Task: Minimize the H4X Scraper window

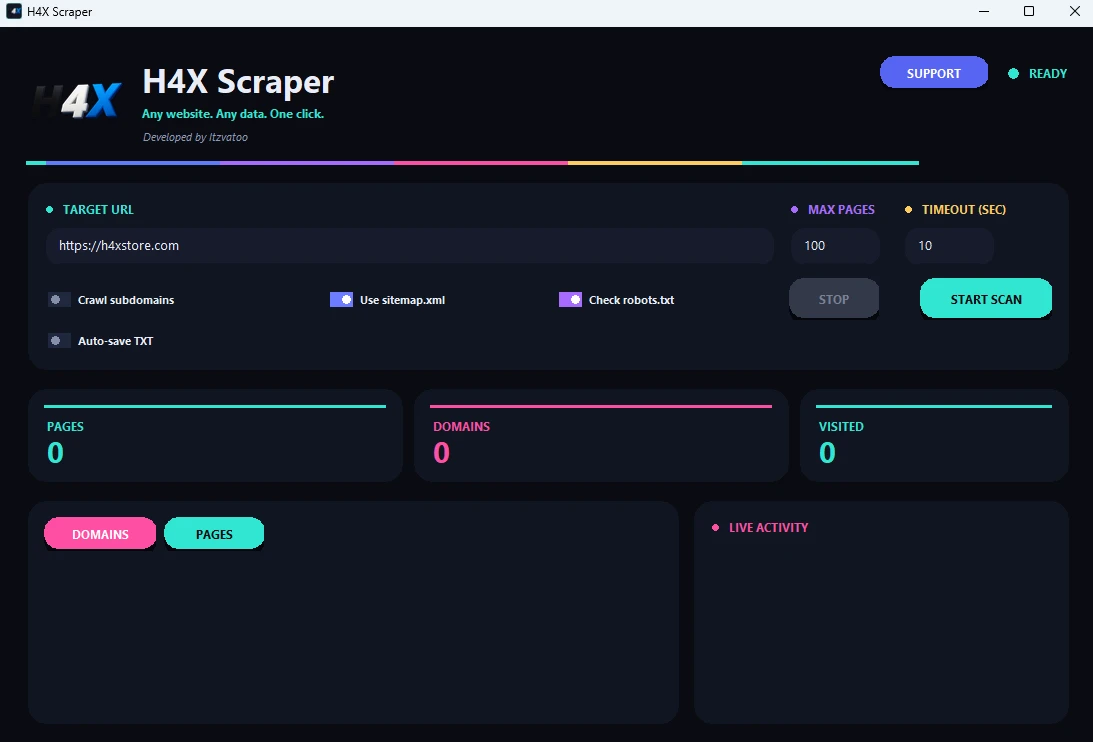Action: 984,11
